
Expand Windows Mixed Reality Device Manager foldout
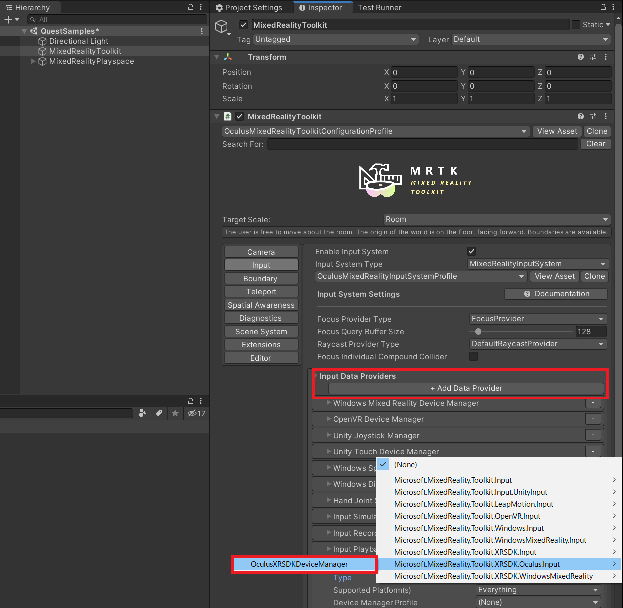point(329,403)
